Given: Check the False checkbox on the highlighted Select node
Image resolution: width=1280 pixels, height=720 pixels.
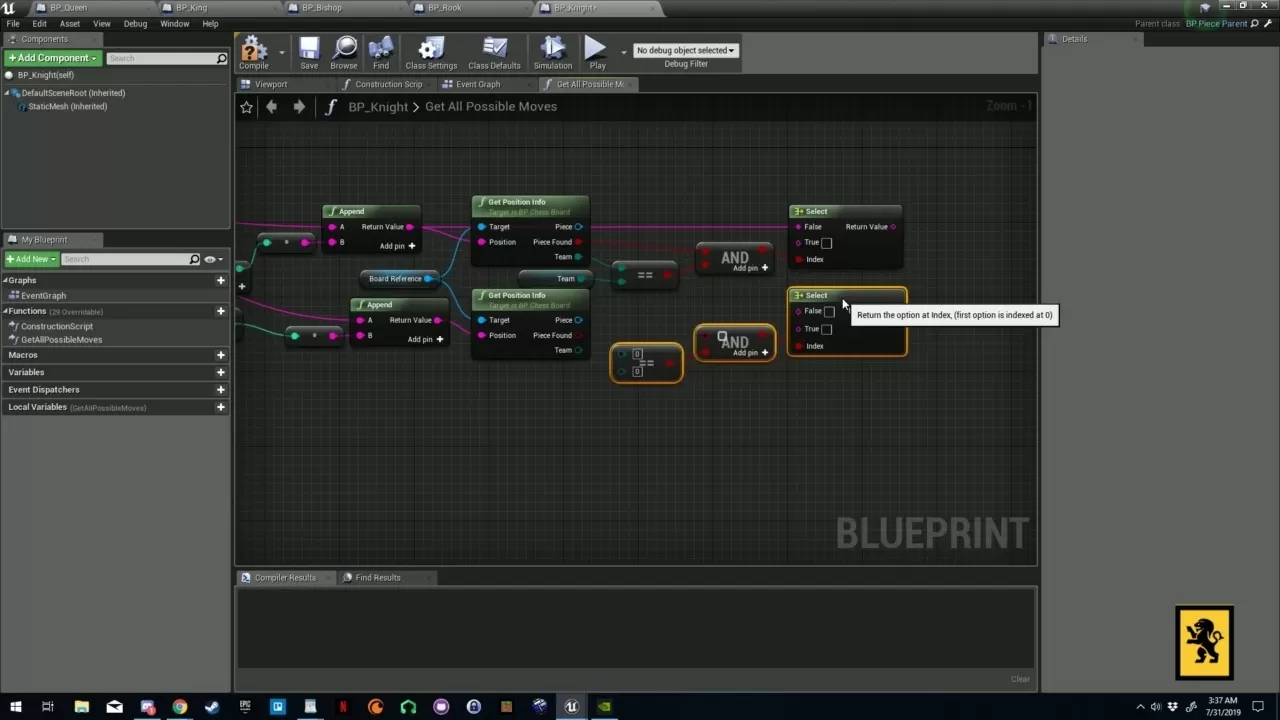Looking at the screenshot, I should (830, 311).
